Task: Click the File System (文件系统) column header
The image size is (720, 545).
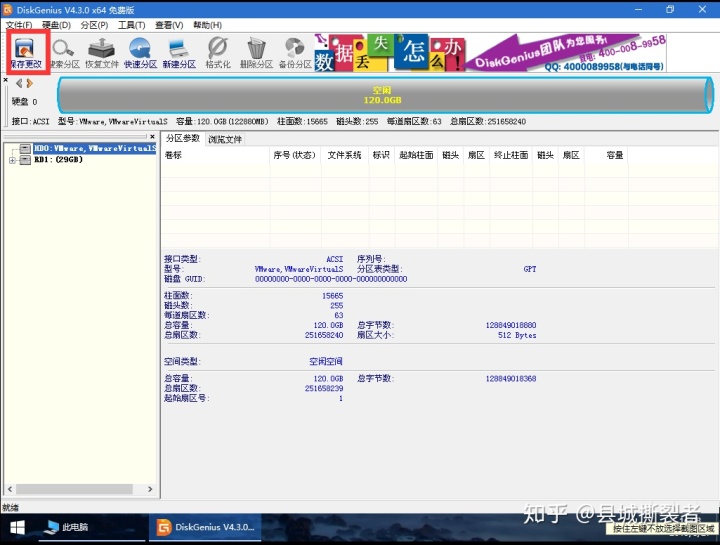Action: 344,155
